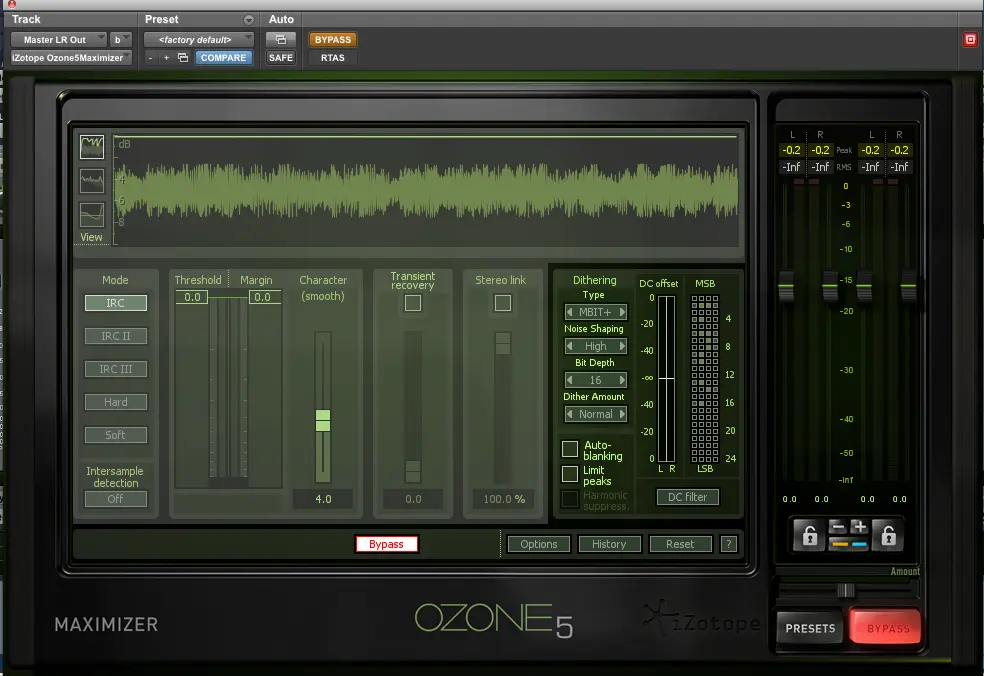Open the iZotope Ozone5Maximizer plug-in selector

pos(72,58)
